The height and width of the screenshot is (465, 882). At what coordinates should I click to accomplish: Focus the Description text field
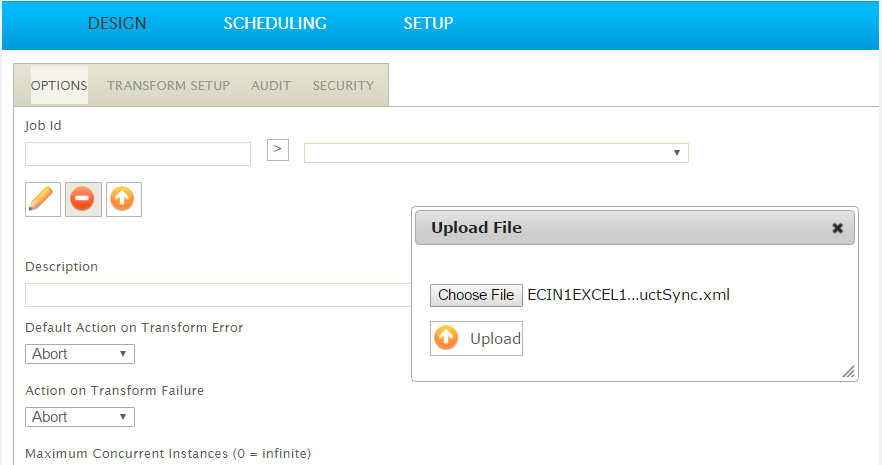point(219,295)
